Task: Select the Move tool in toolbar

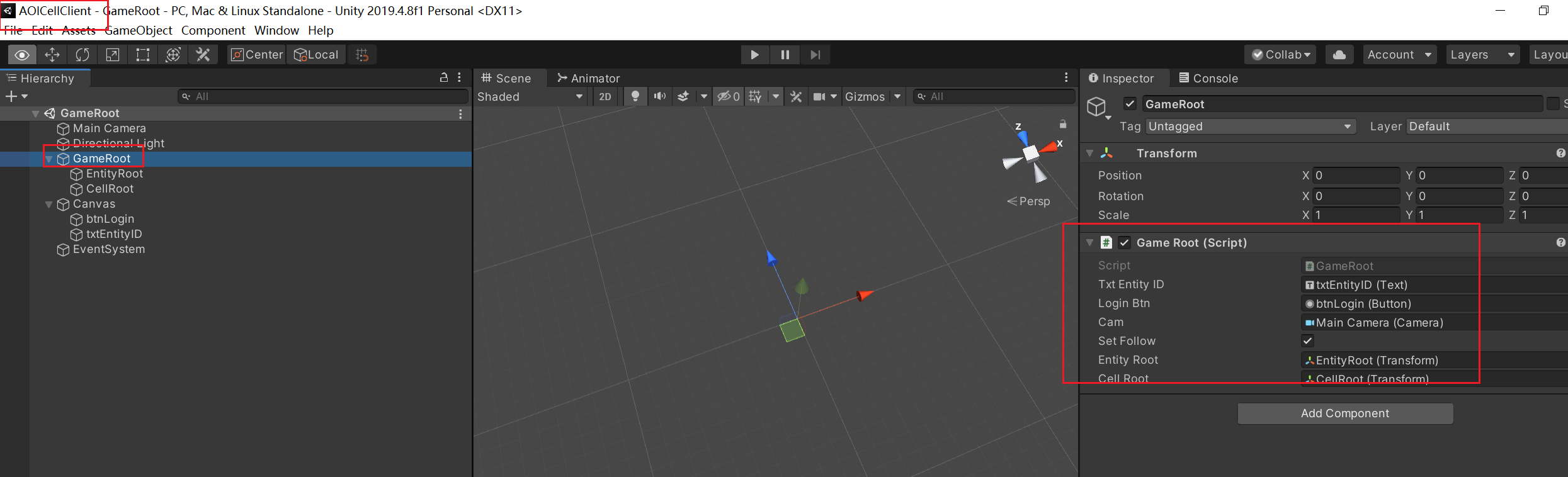Action: click(52, 55)
